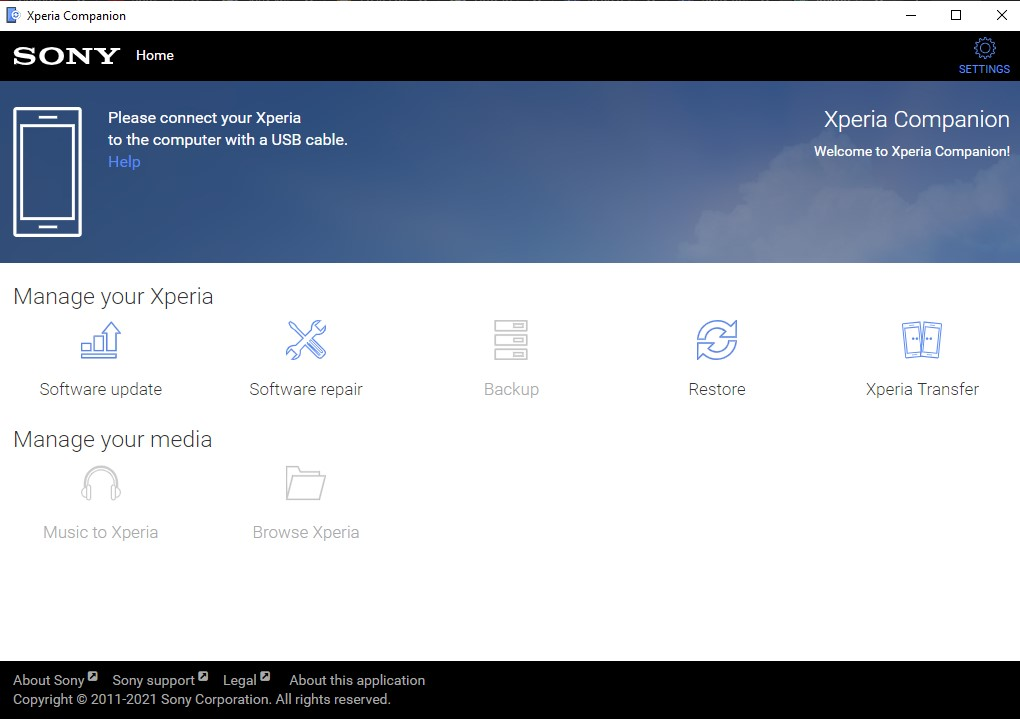Open the Help link
Image resolution: width=1020 pixels, height=719 pixels.
tap(124, 161)
